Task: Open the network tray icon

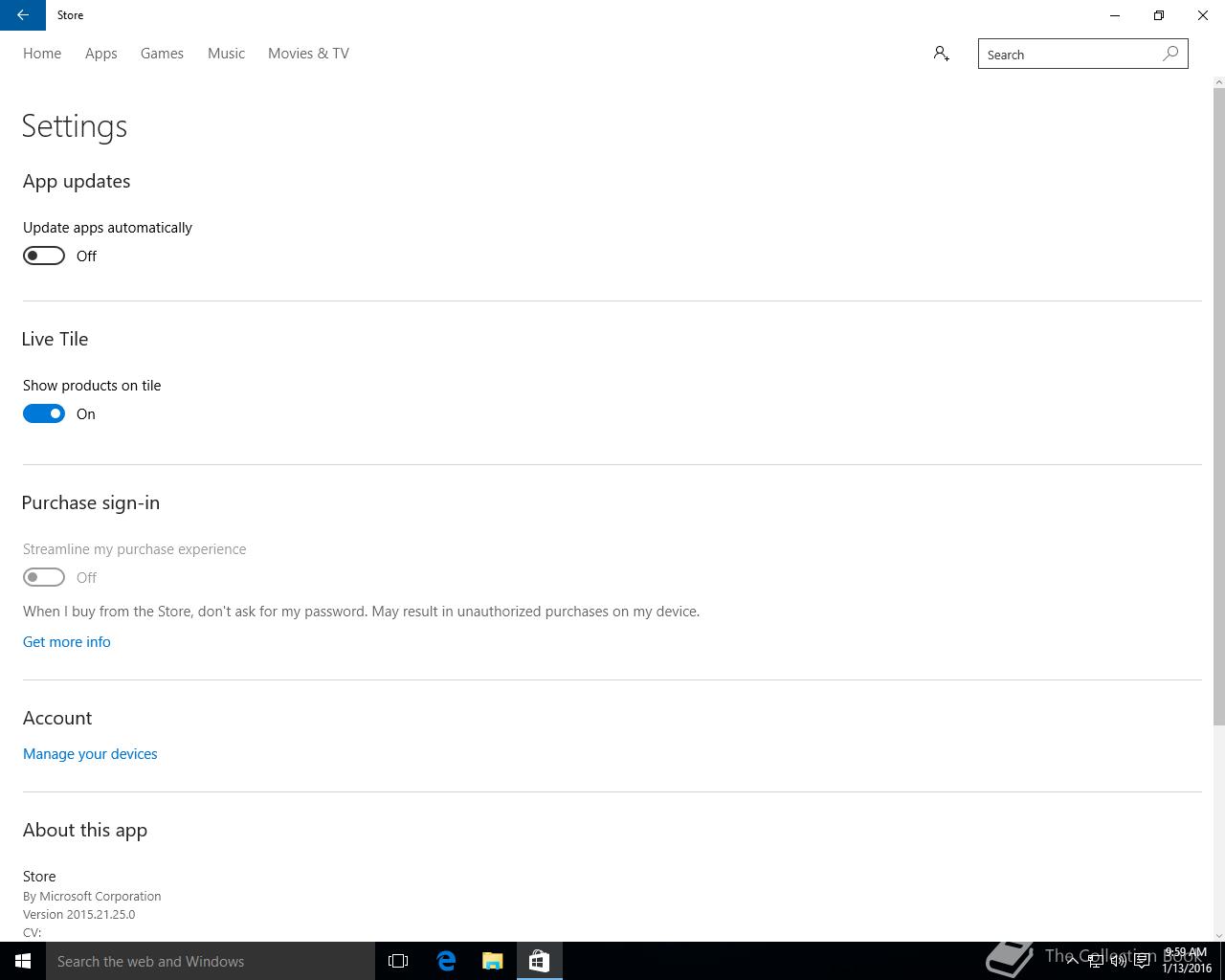Action: [x=1095, y=962]
